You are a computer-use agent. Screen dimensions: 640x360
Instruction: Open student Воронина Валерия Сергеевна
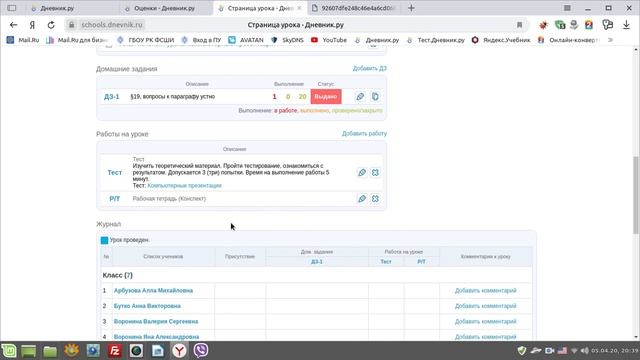pyautogui.click(x=156, y=322)
